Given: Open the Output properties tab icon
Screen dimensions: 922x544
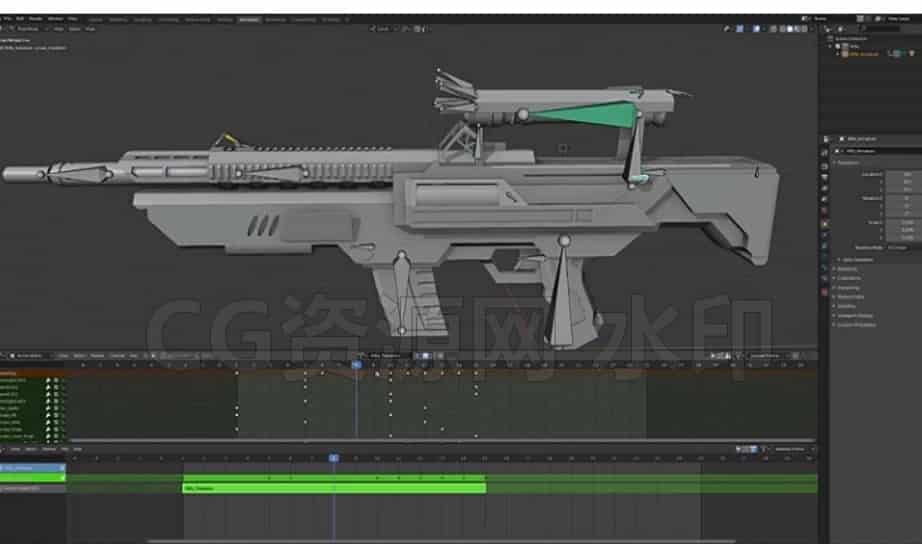Looking at the screenshot, I should pos(824,178).
